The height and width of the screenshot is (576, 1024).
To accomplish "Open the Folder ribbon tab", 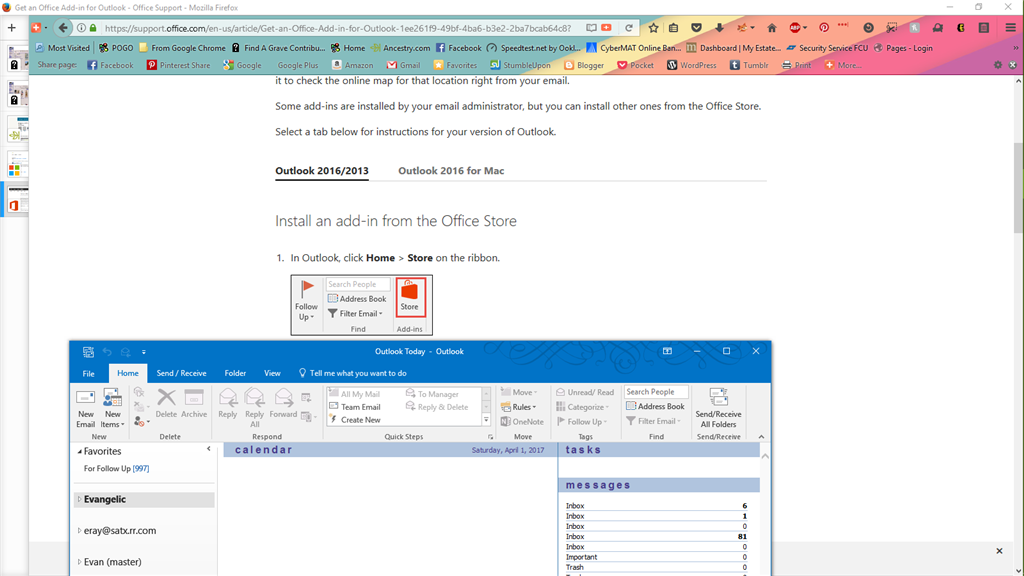I will pyautogui.click(x=235, y=374).
